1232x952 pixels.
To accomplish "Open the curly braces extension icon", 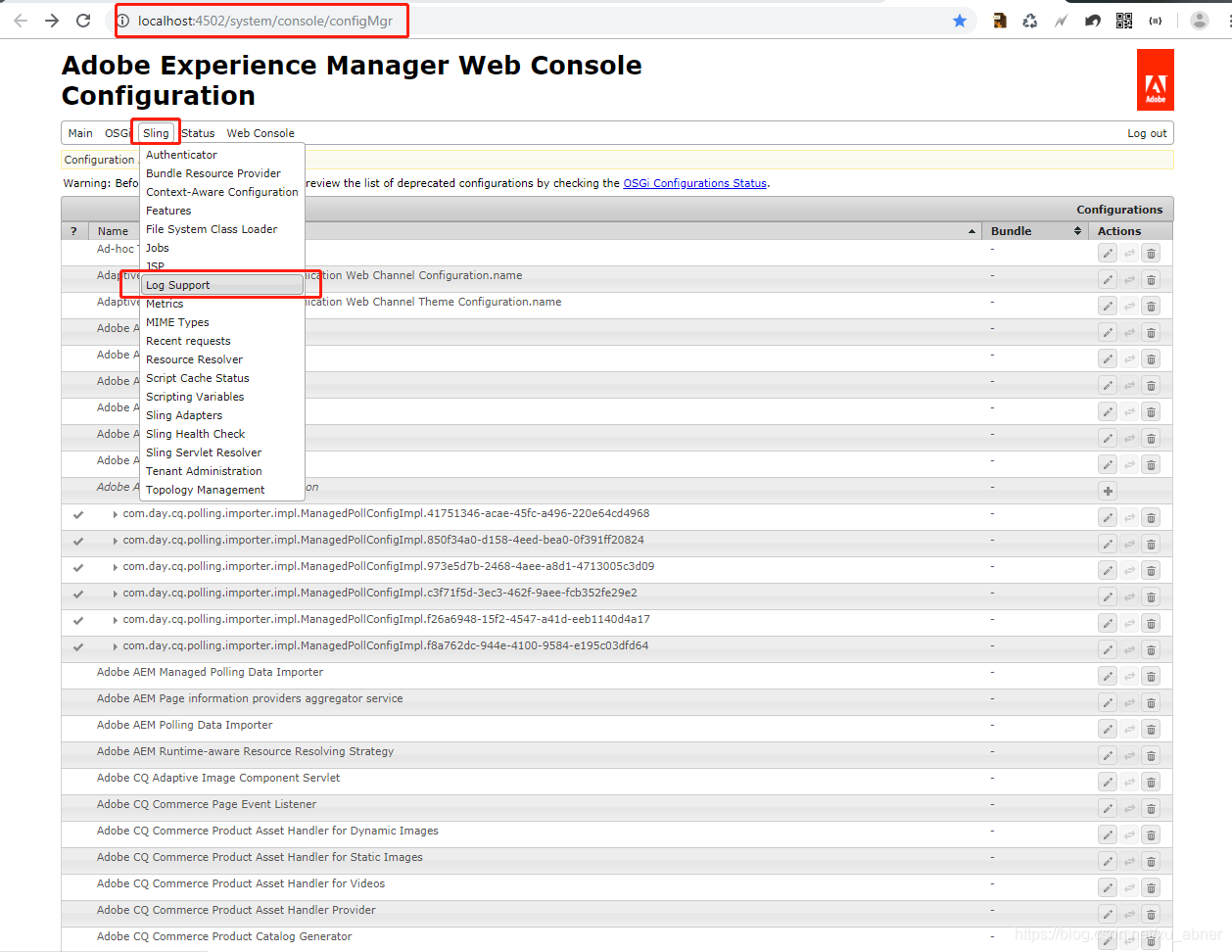I will point(1156,21).
